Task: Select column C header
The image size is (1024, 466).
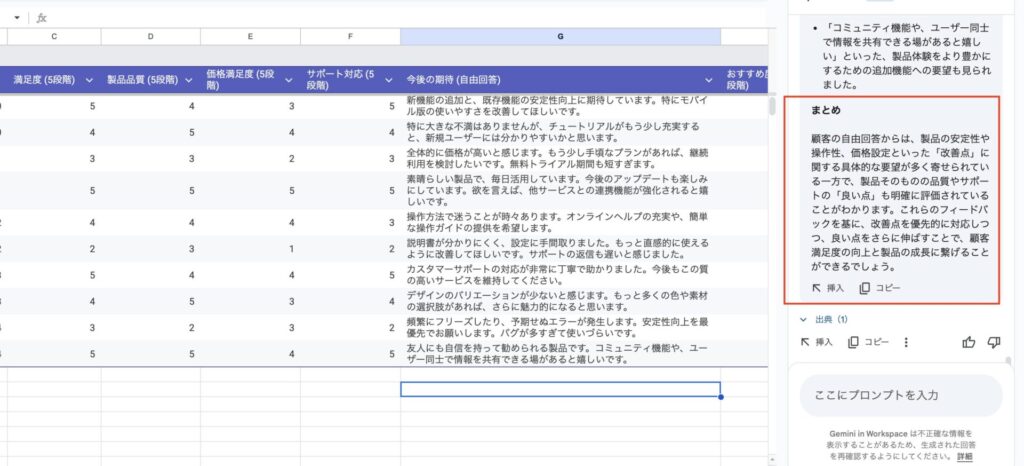Action: (x=54, y=37)
